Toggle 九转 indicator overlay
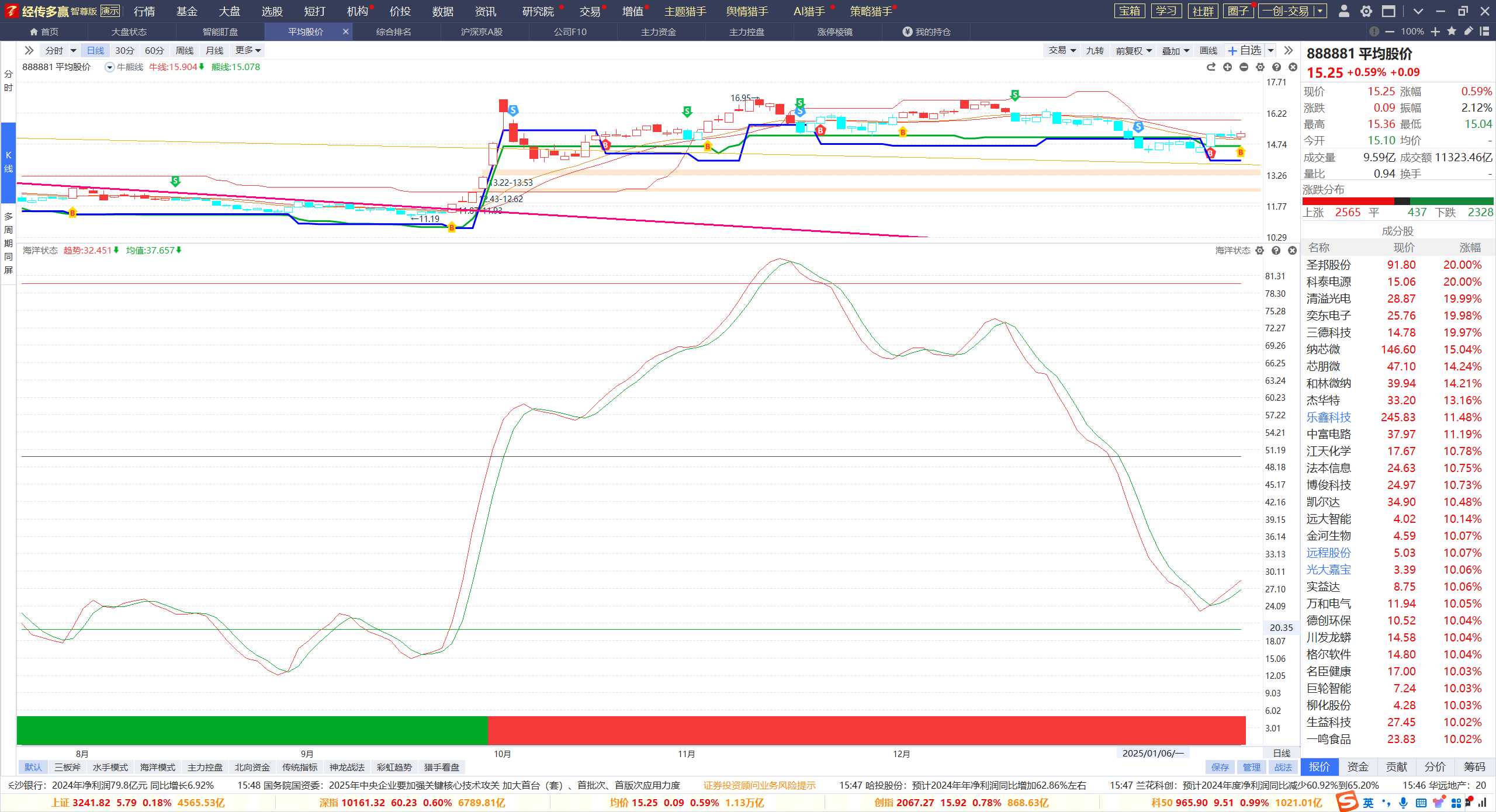Image resolution: width=1496 pixels, height=812 pixels. point(1095,51)
